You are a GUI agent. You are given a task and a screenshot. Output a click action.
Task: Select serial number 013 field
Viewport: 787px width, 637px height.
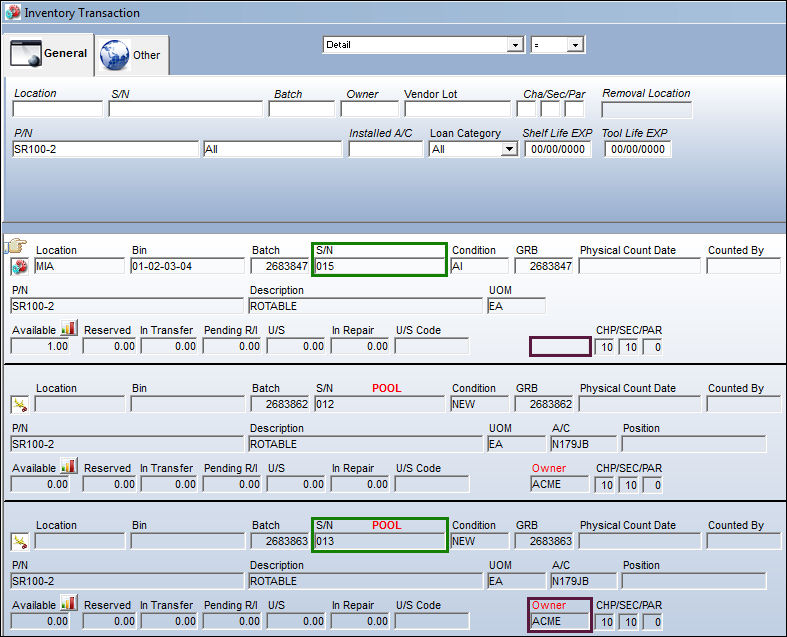pyautogui.click(x=379, y=541)
